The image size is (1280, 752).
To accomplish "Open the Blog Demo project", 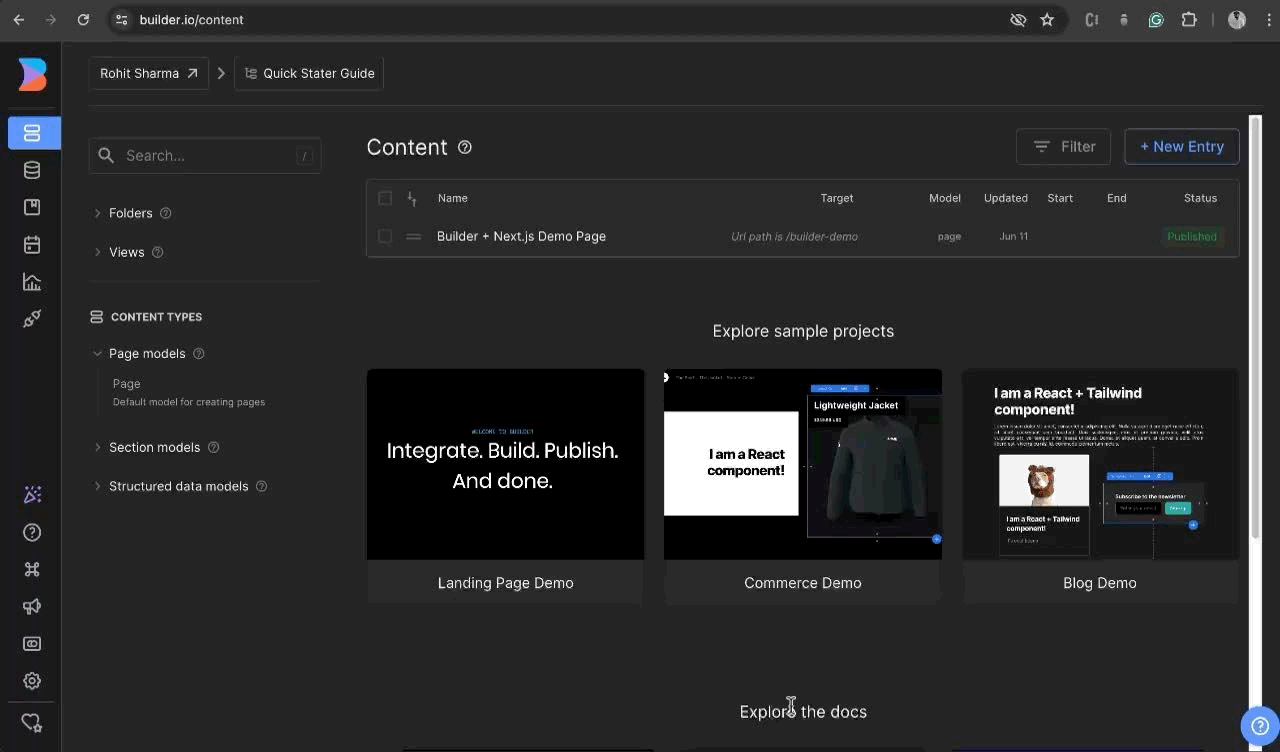I will [x=1100, y=486].
